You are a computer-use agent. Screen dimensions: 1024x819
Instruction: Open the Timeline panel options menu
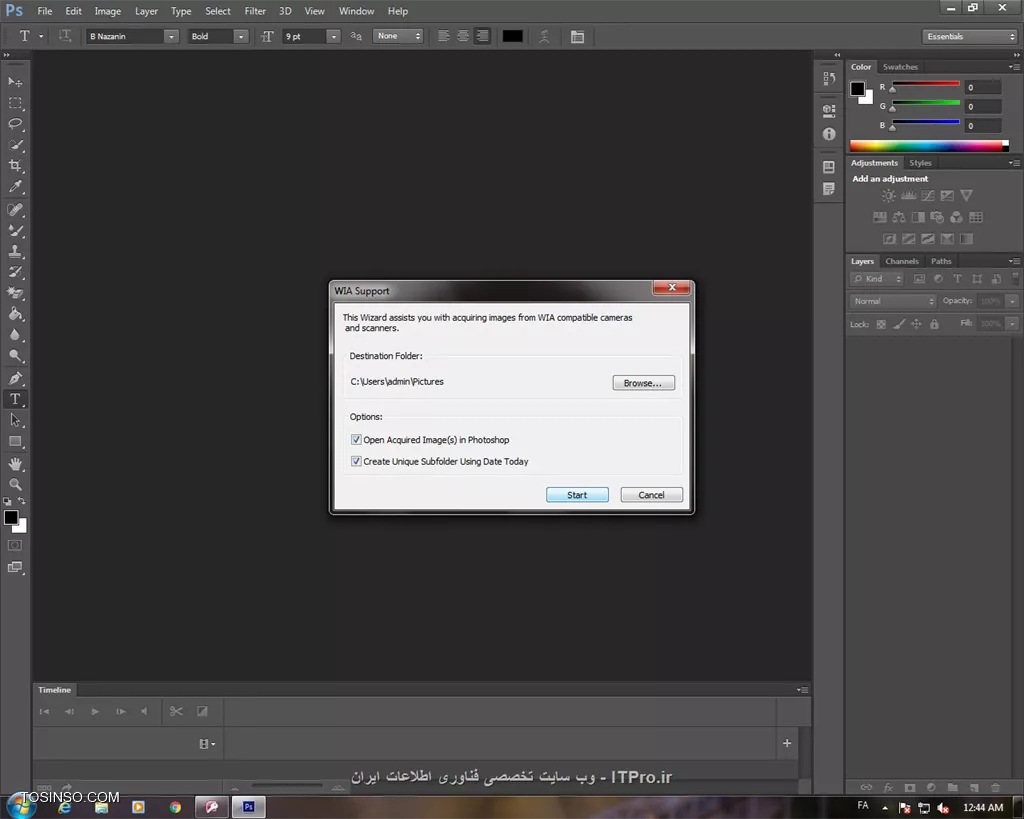803,690
